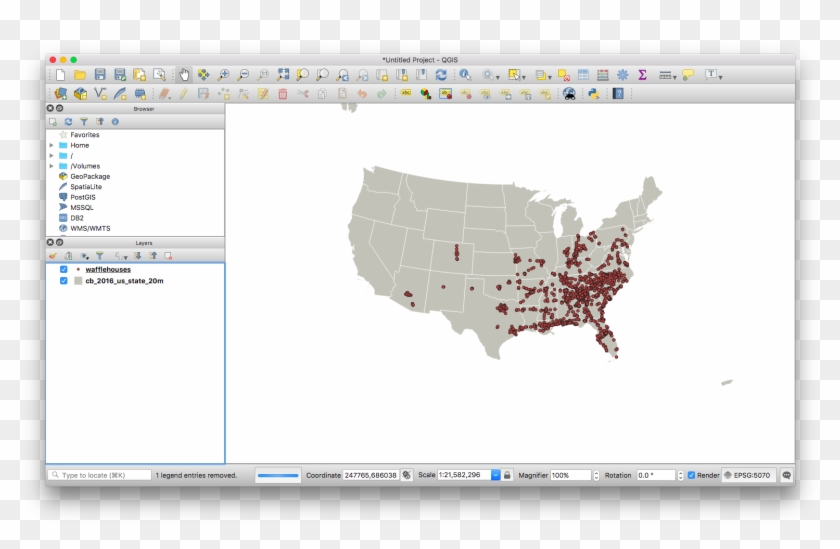Screen dimensions: 840x549
Task: Float the Layers panel
Action: tap(59, 243)
